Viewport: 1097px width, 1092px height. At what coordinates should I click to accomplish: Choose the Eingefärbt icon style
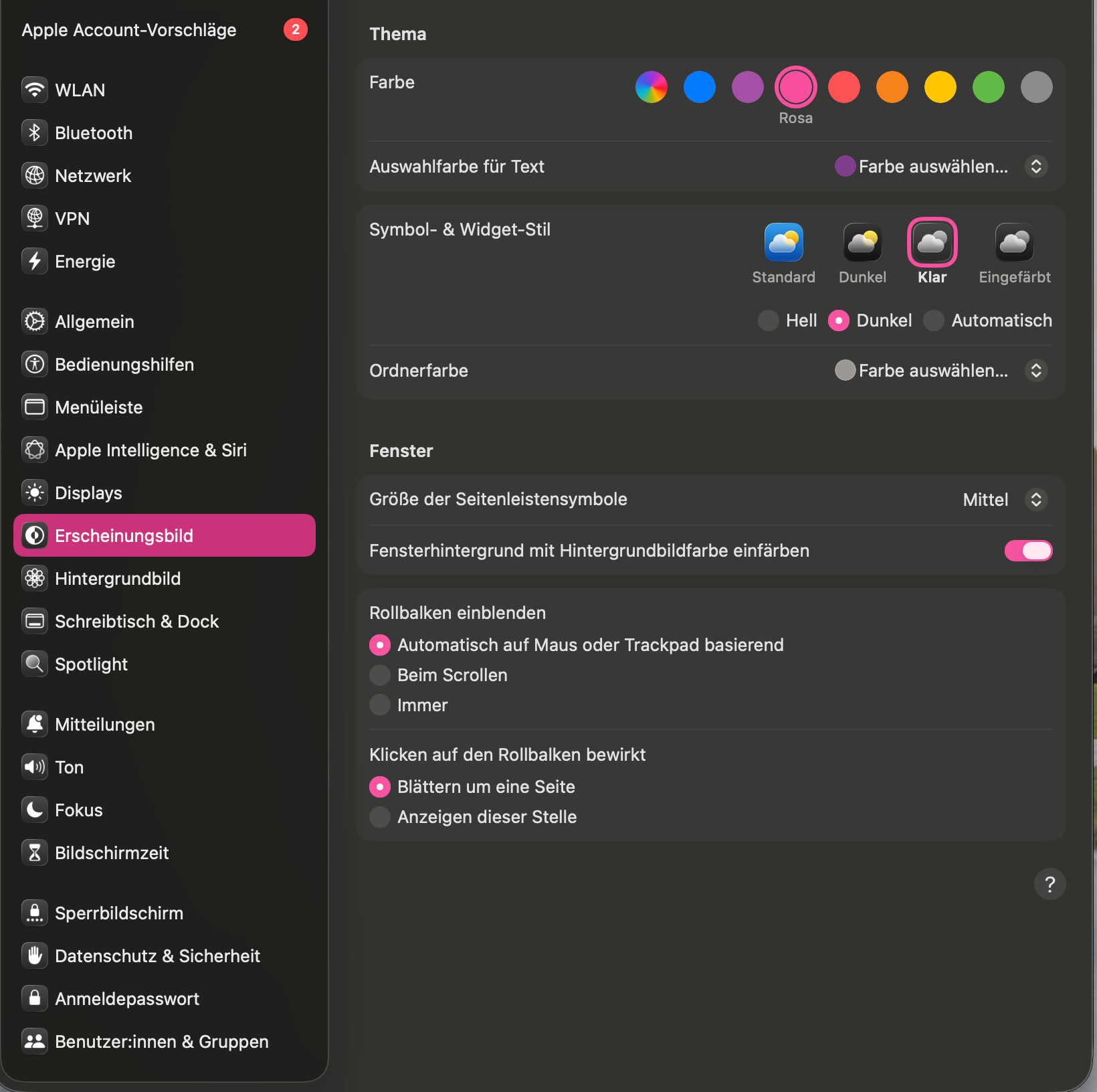coord(1015,242)
